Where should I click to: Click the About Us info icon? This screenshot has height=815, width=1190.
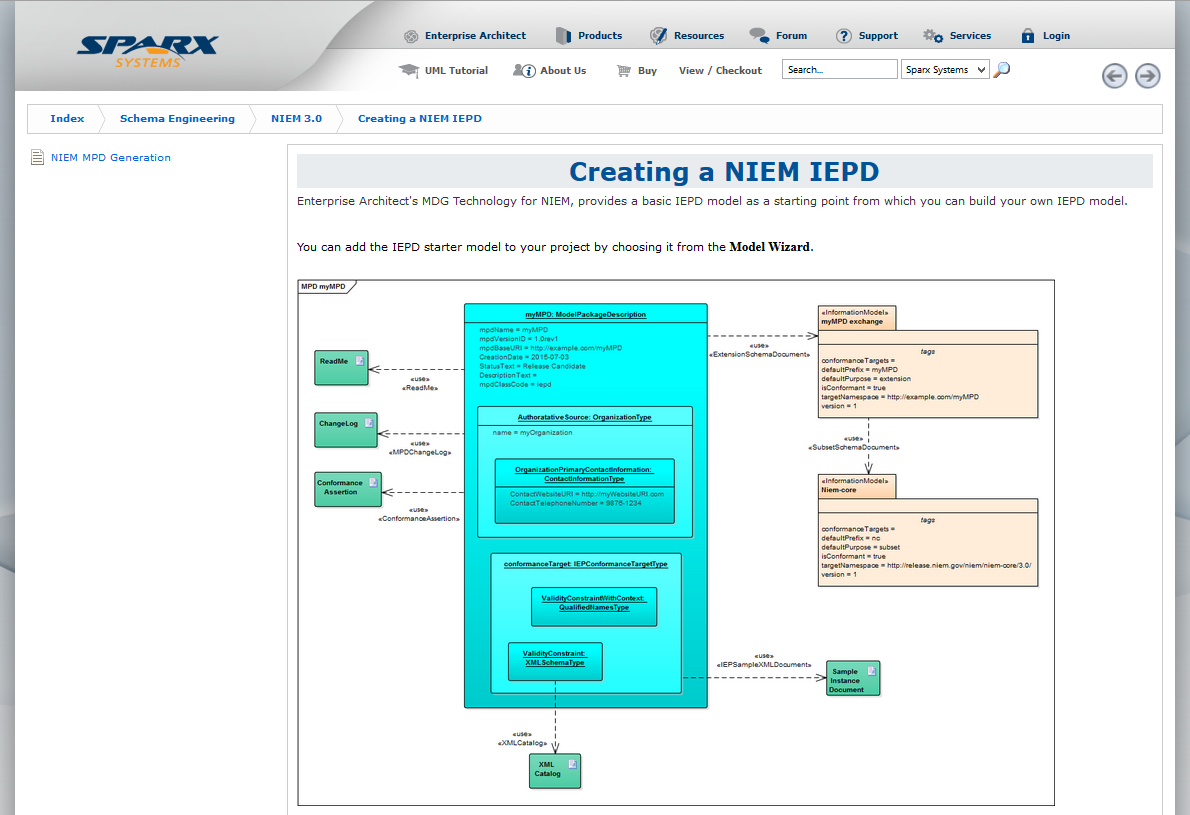(524, 71)
